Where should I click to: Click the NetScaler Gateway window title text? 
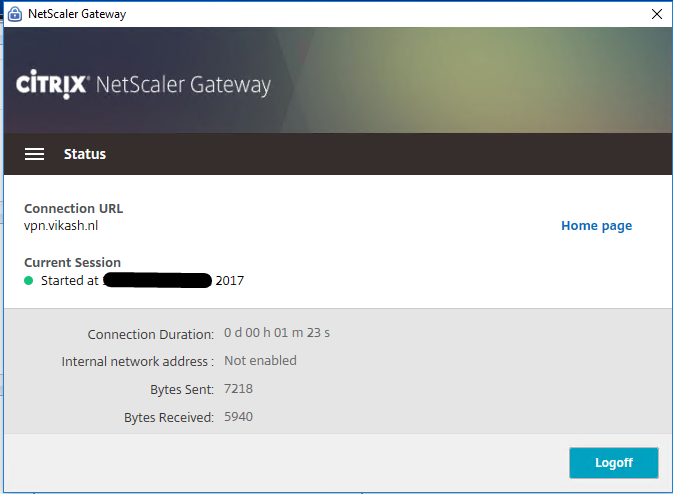[77, 14]
